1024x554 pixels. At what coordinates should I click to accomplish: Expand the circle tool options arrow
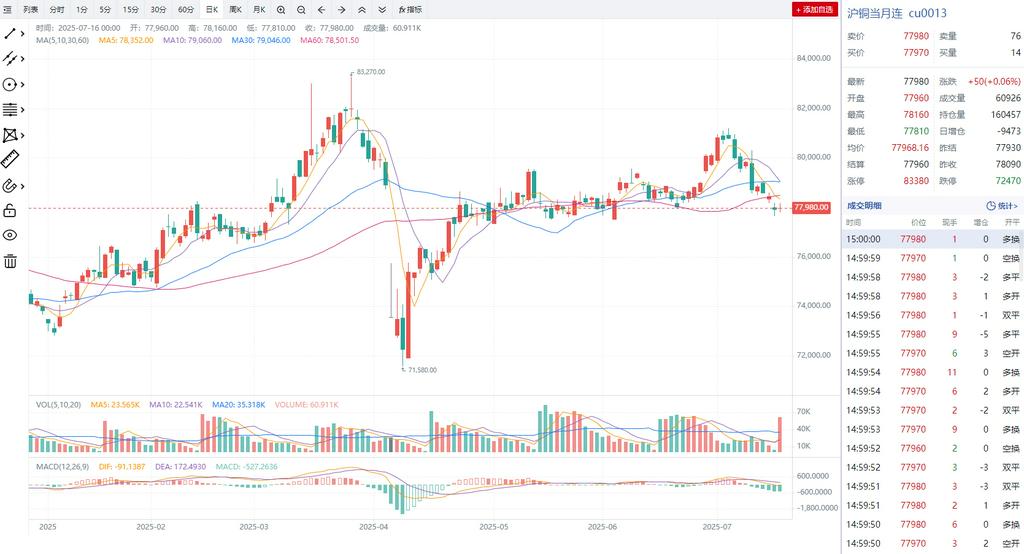tap(22, 85)
